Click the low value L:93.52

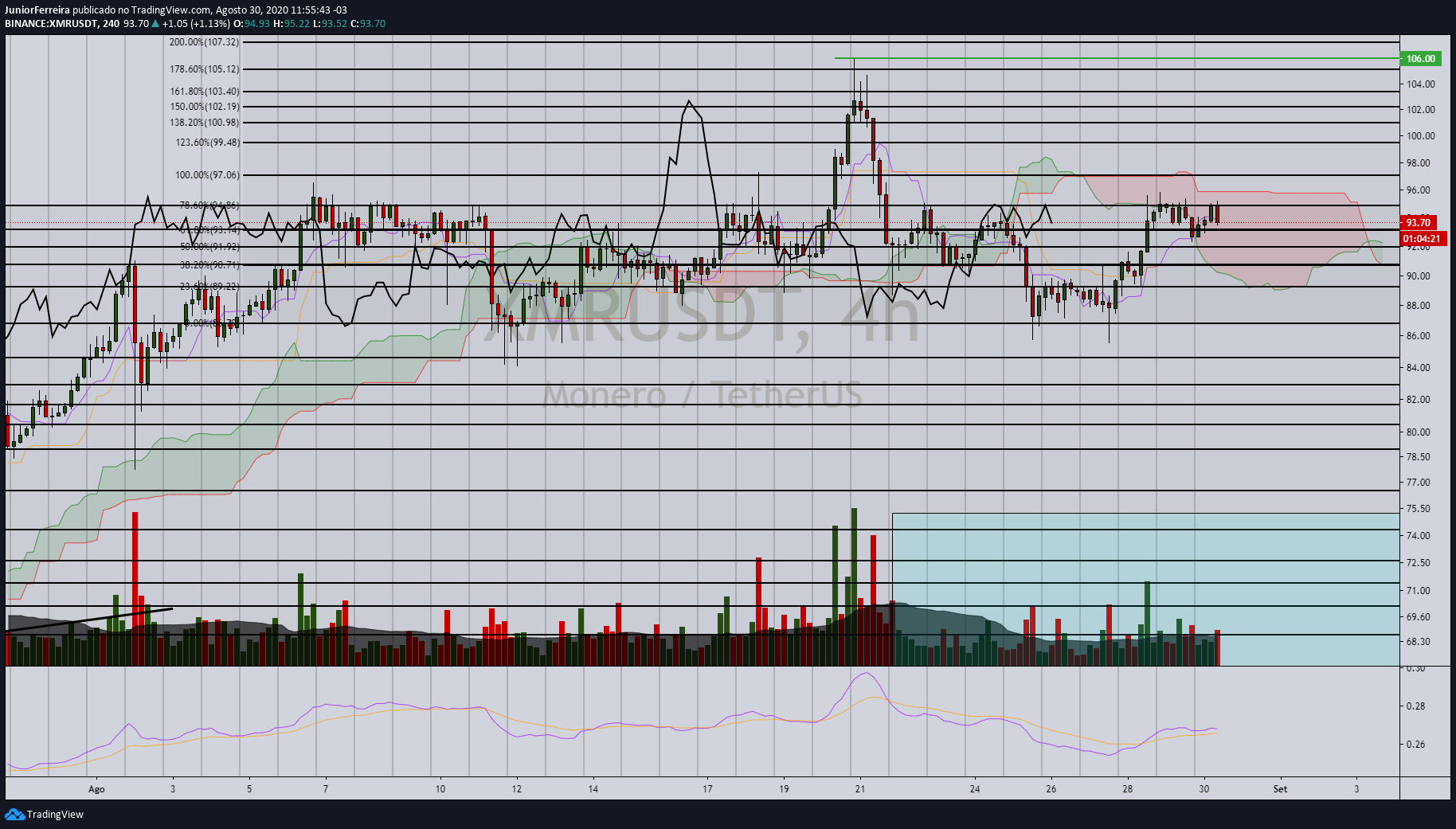click(x=330, y=23)
